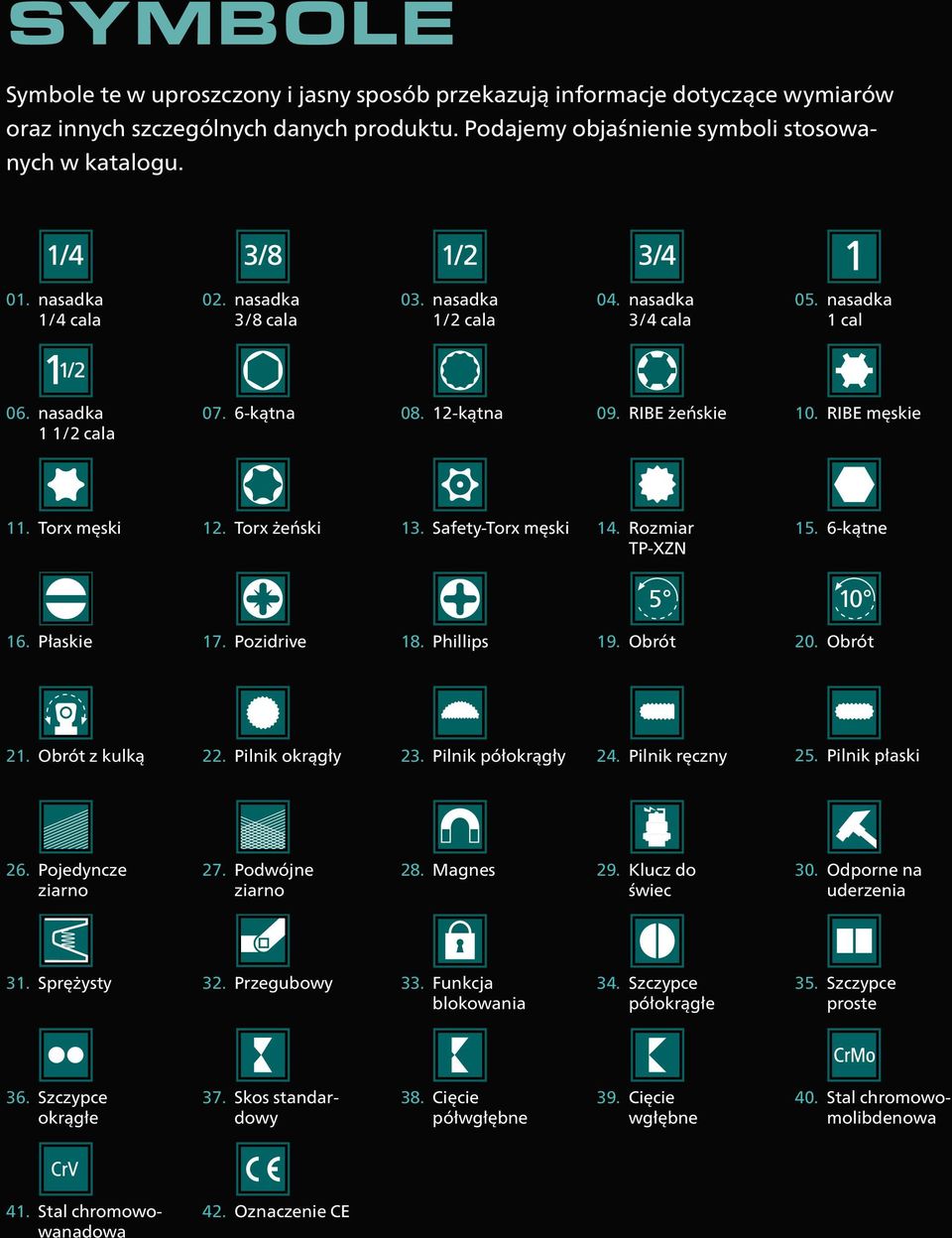Click the 'Cięcie wgłębne' label
The width and height of the screenshot is (952, 1238).
[x=662, y=1107]
